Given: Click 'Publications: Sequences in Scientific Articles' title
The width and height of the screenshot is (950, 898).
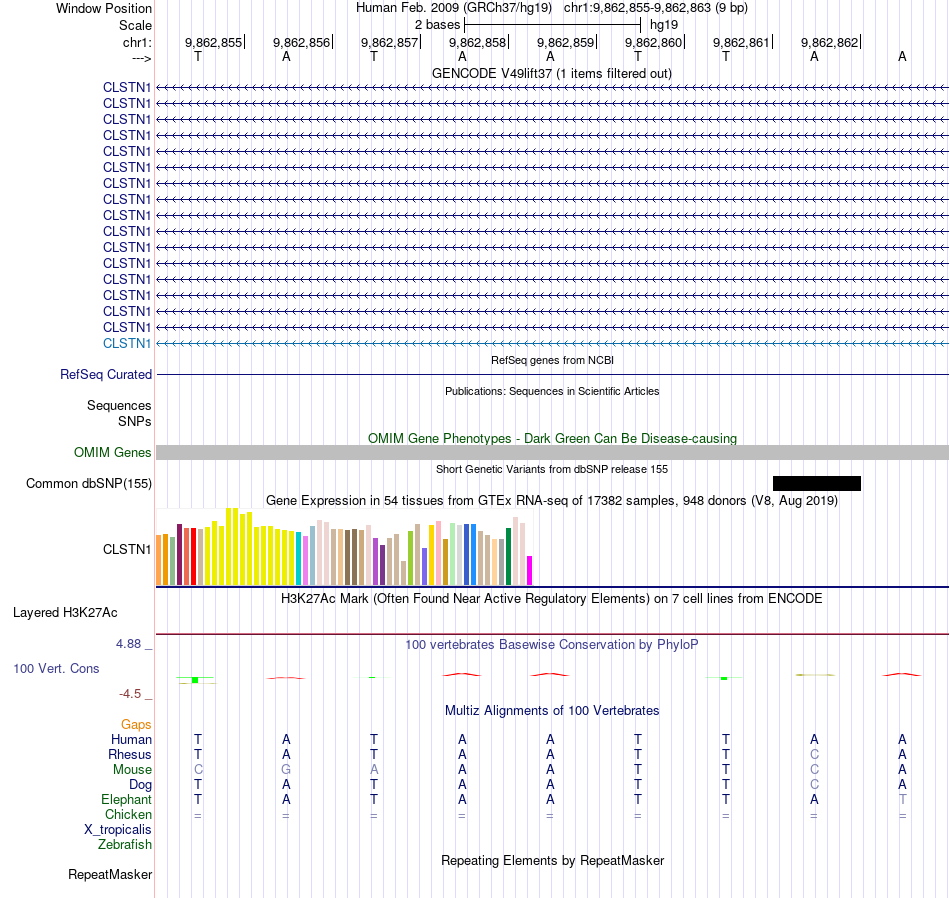Looking at the screenshot, I should [x=552, y=391].
